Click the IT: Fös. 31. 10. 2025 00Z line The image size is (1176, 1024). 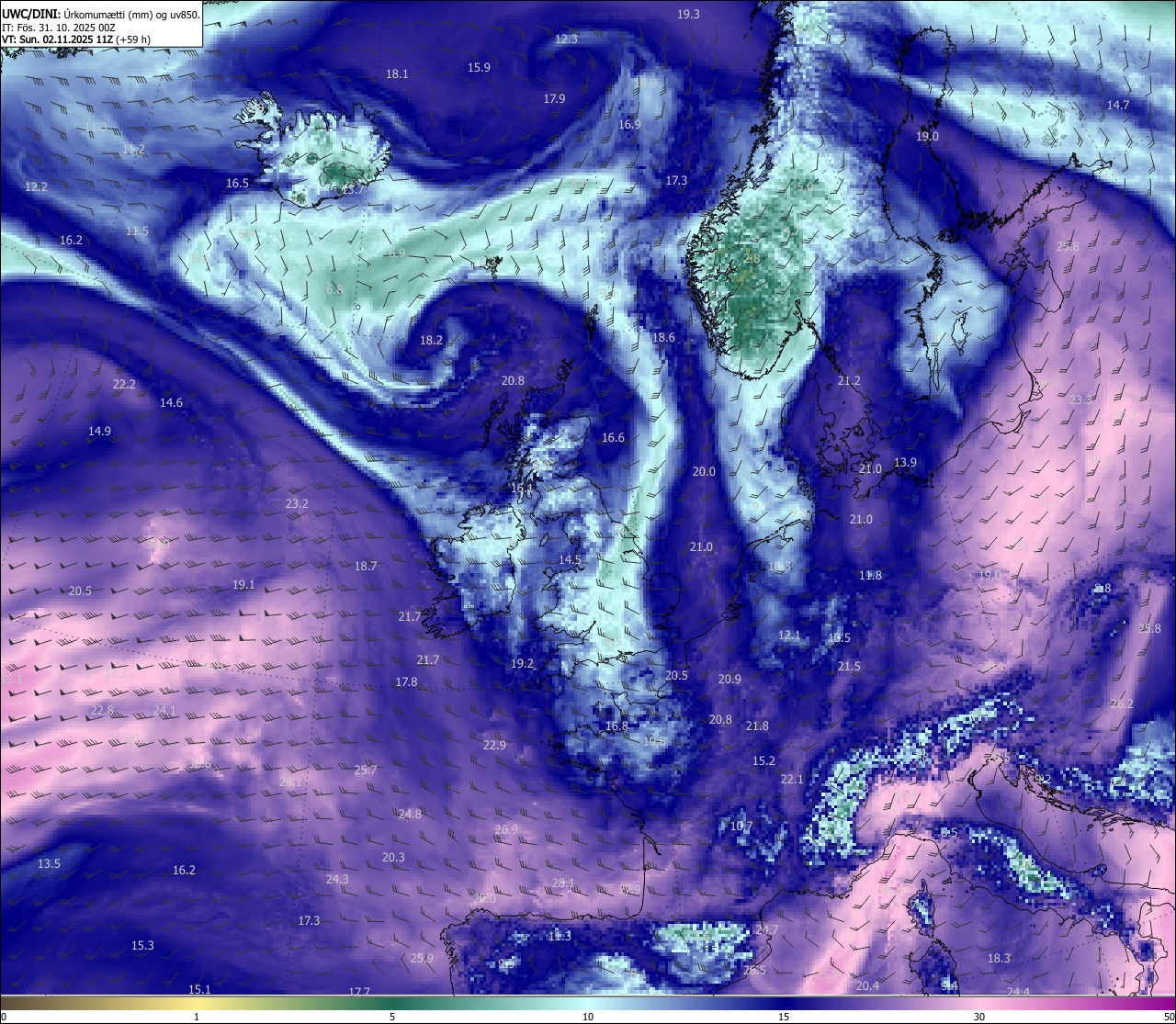59,28
